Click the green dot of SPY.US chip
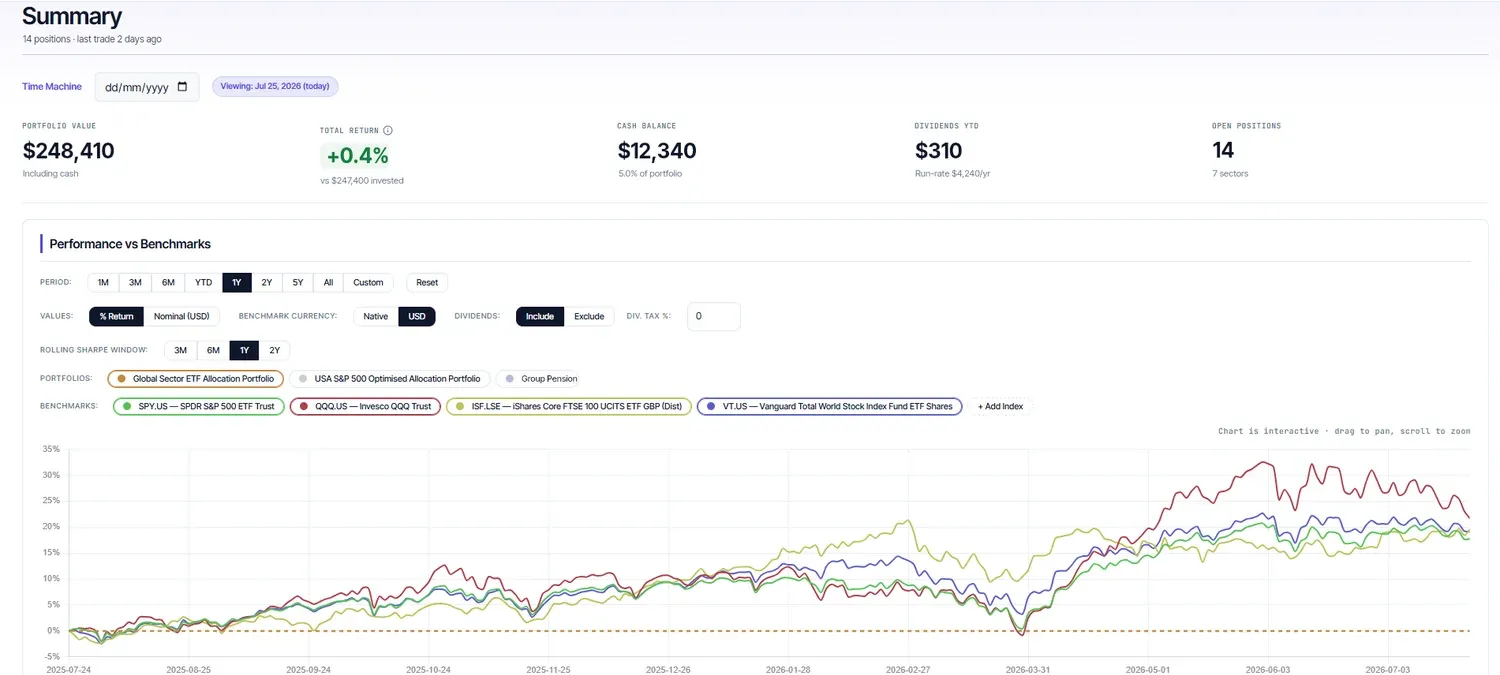This screenshot has width=1500, height=675. [x=126, y=407]
